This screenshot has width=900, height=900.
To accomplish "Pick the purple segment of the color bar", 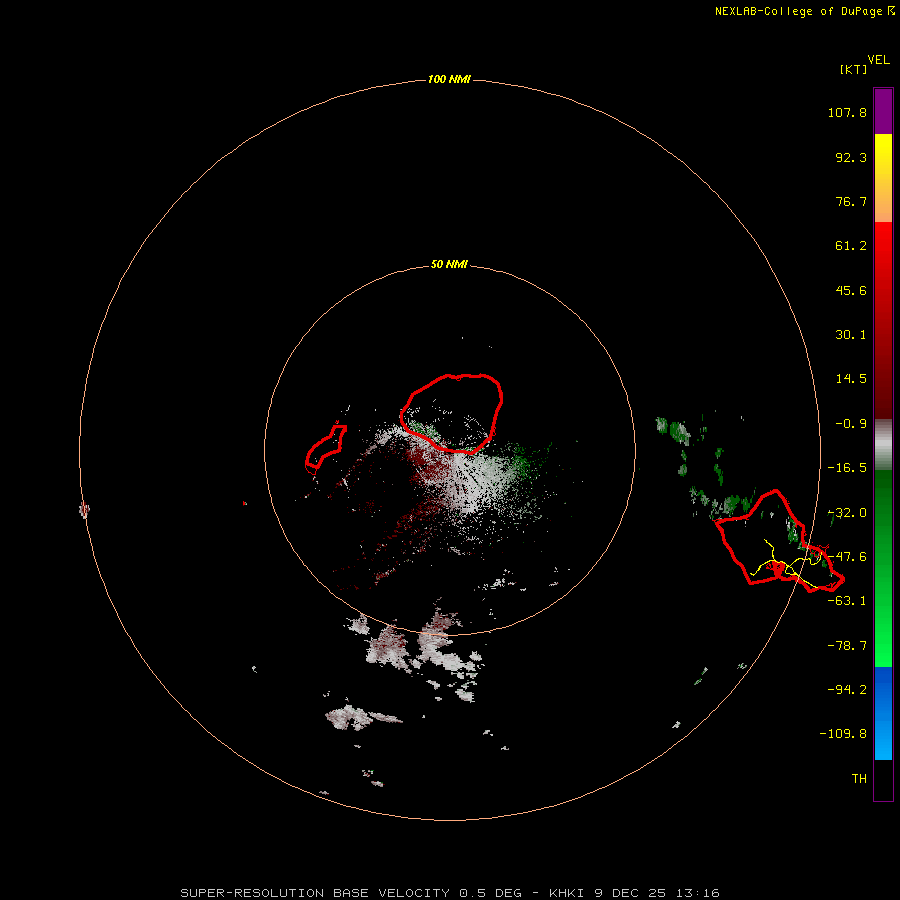I will (x=883, y=111).
